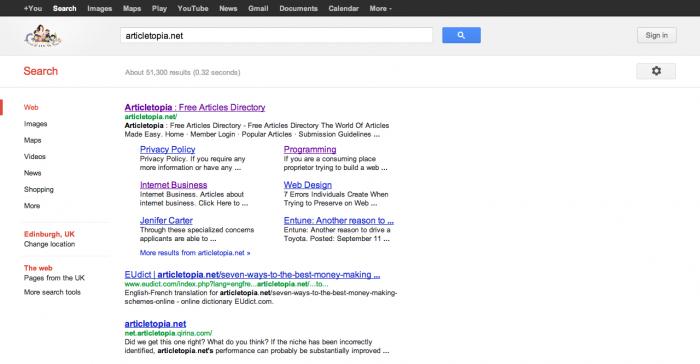This screenshot has height=364, width=700.
Task: Click the www.eudict.com green URL
Action: click(x=226, y=284)
